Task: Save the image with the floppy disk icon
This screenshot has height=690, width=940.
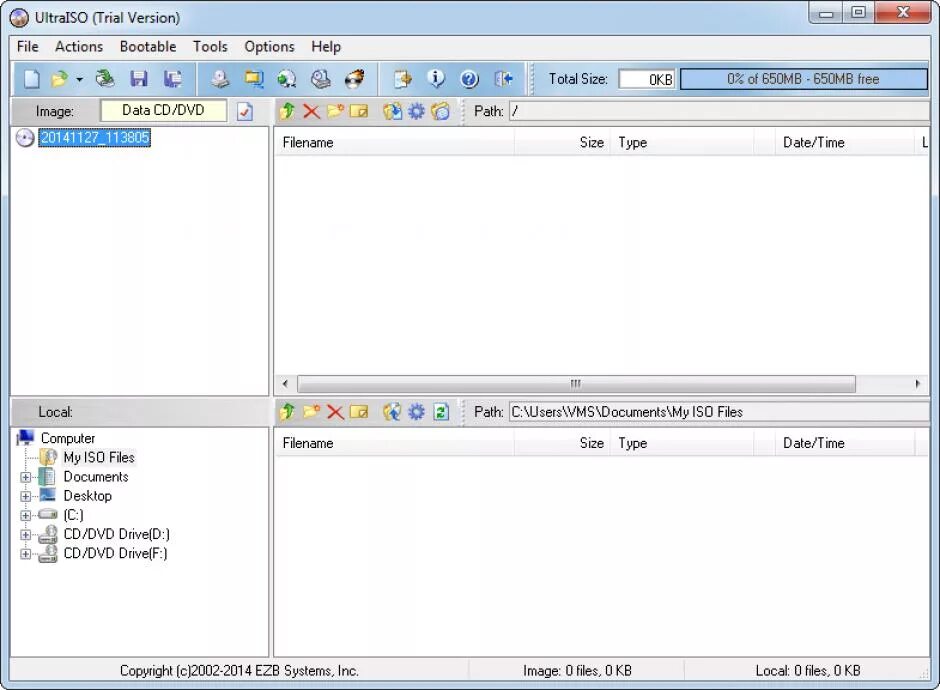Action: 138,79
